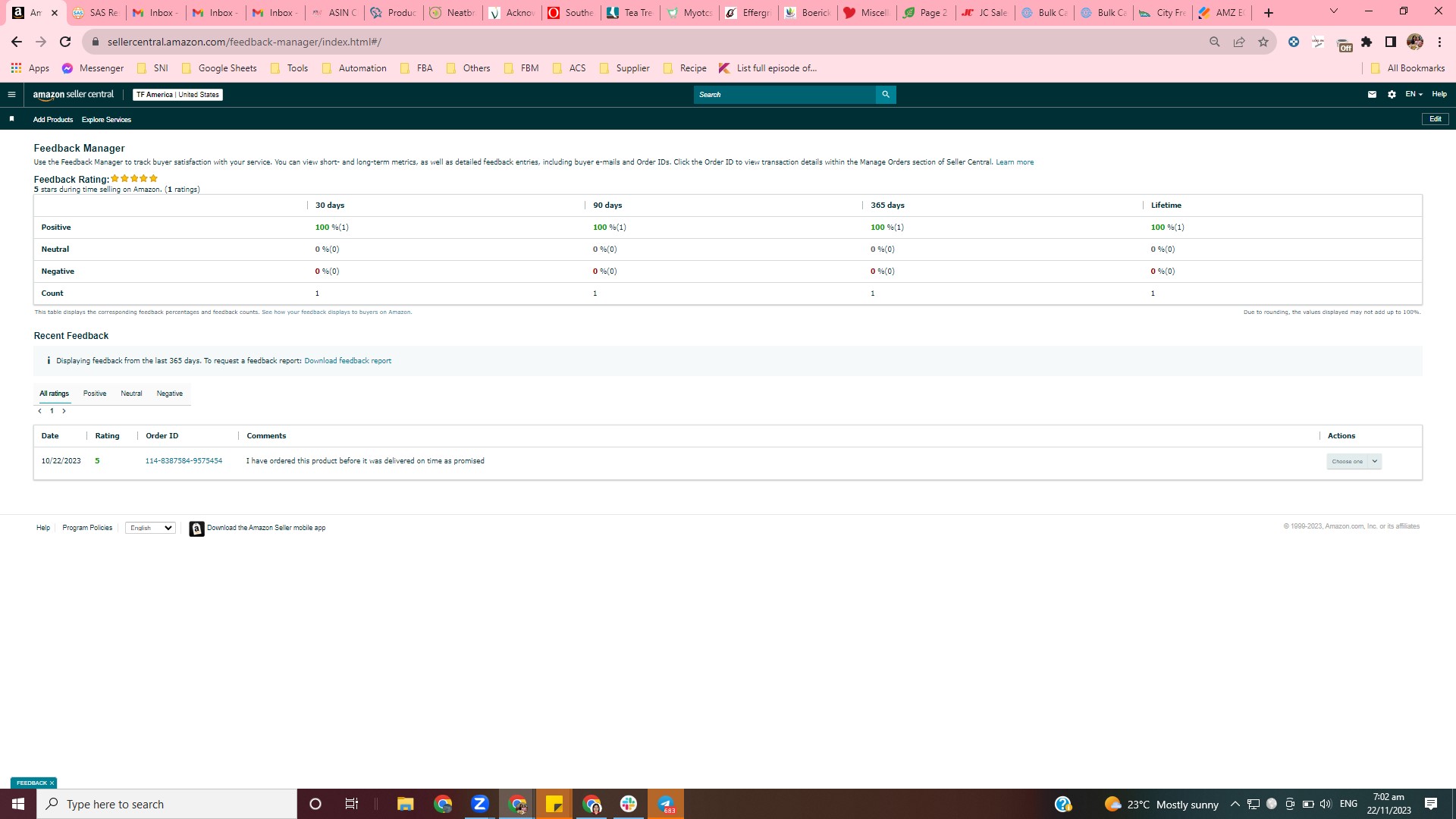Click Download feedback report link

click(x=348, y=361)
